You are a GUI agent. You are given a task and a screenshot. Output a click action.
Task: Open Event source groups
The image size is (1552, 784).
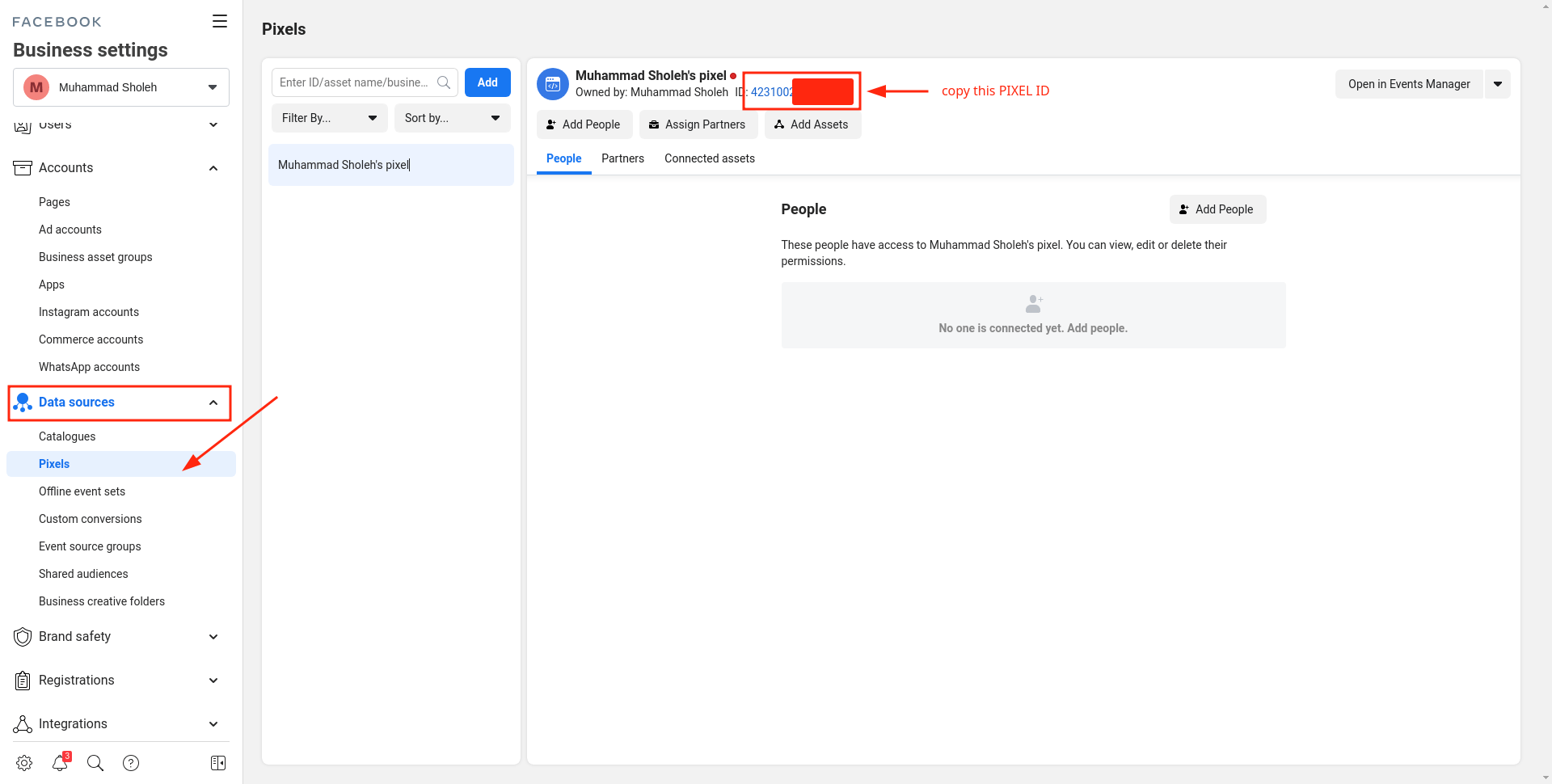point(90,546)
